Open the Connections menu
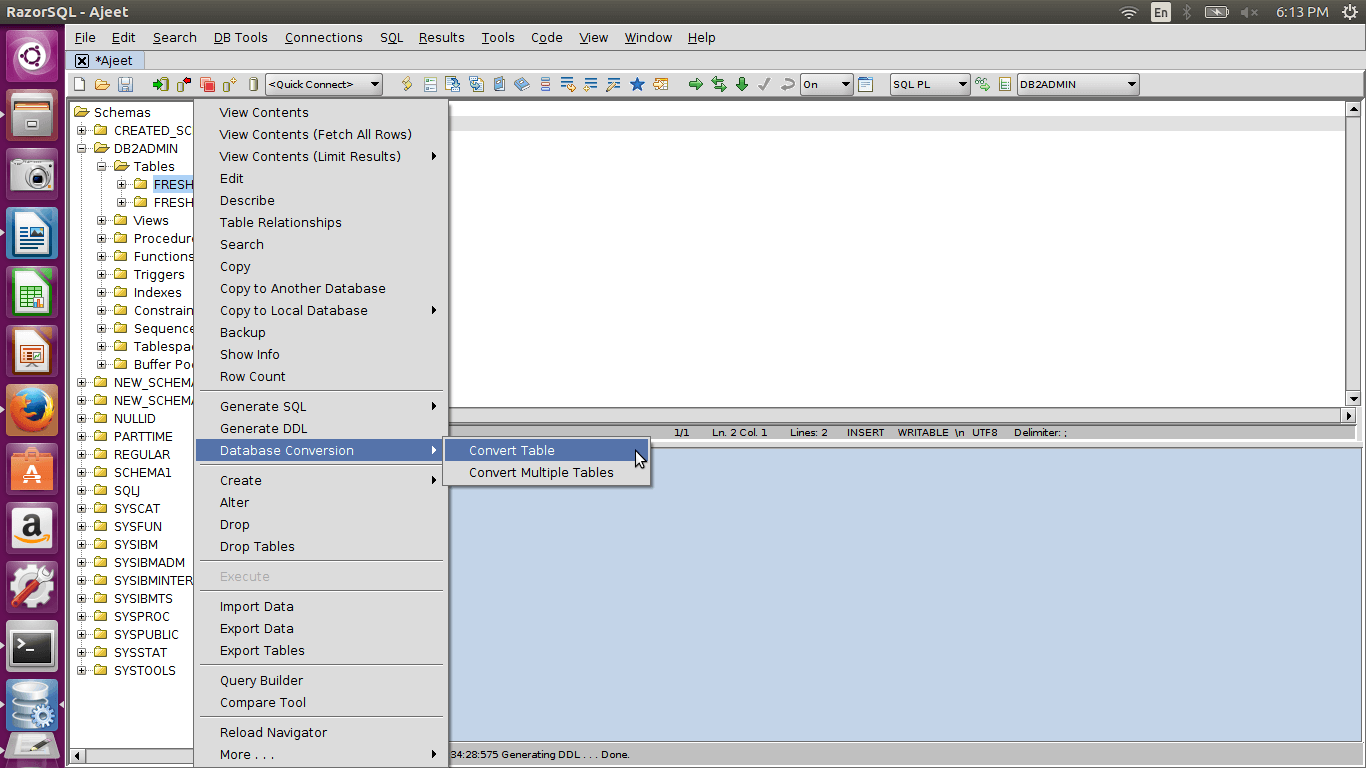Image resolution: width=1366 pixels, height=768 pixels. click(x=324, y=37)
